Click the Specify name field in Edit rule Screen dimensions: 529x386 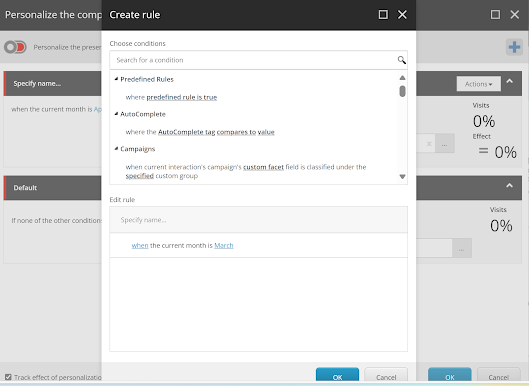click(258, 220)
